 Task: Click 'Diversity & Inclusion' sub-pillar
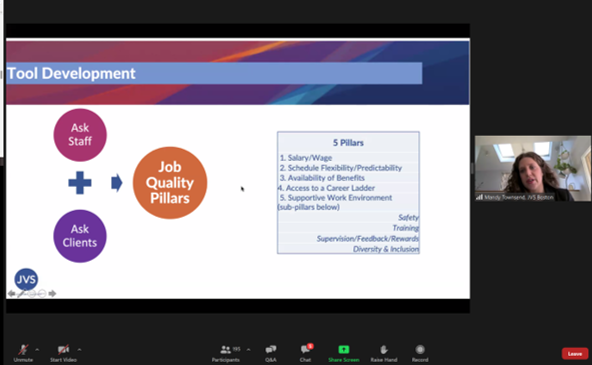click(385, 249)
